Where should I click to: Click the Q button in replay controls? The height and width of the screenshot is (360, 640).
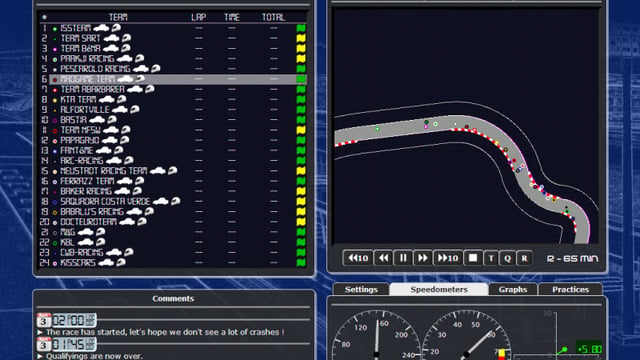(507, 258)
